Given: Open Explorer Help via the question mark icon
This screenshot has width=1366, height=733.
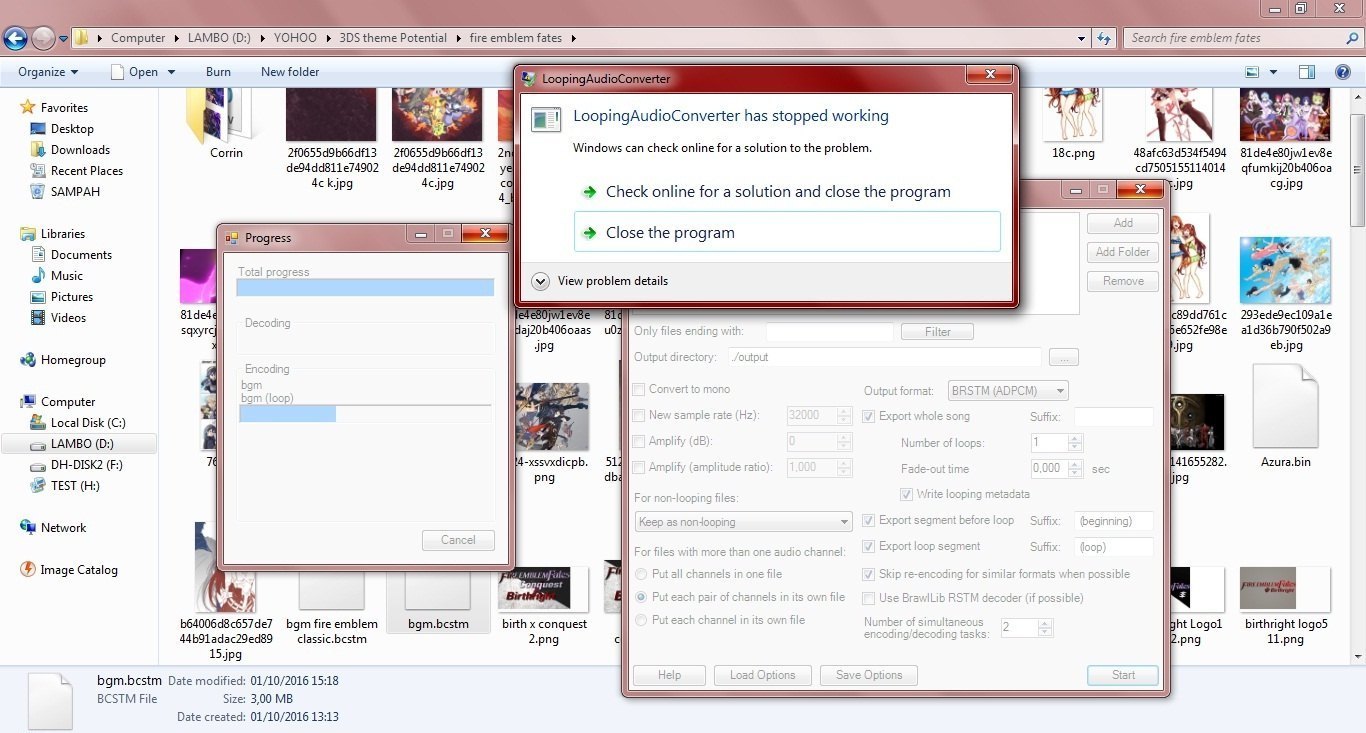Looking at the screenshot, I should point(1343,72).
